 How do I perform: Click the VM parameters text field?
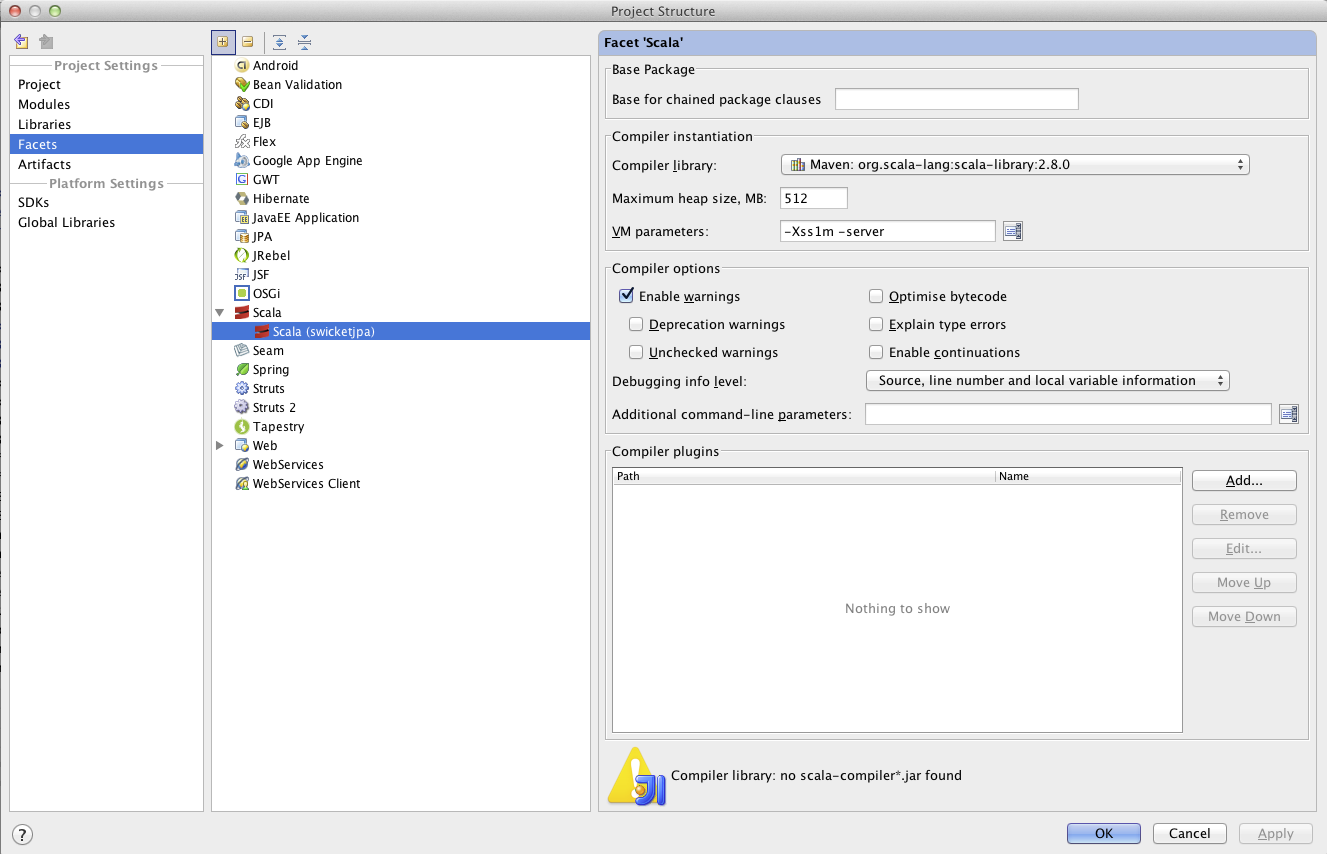[888, 231]
